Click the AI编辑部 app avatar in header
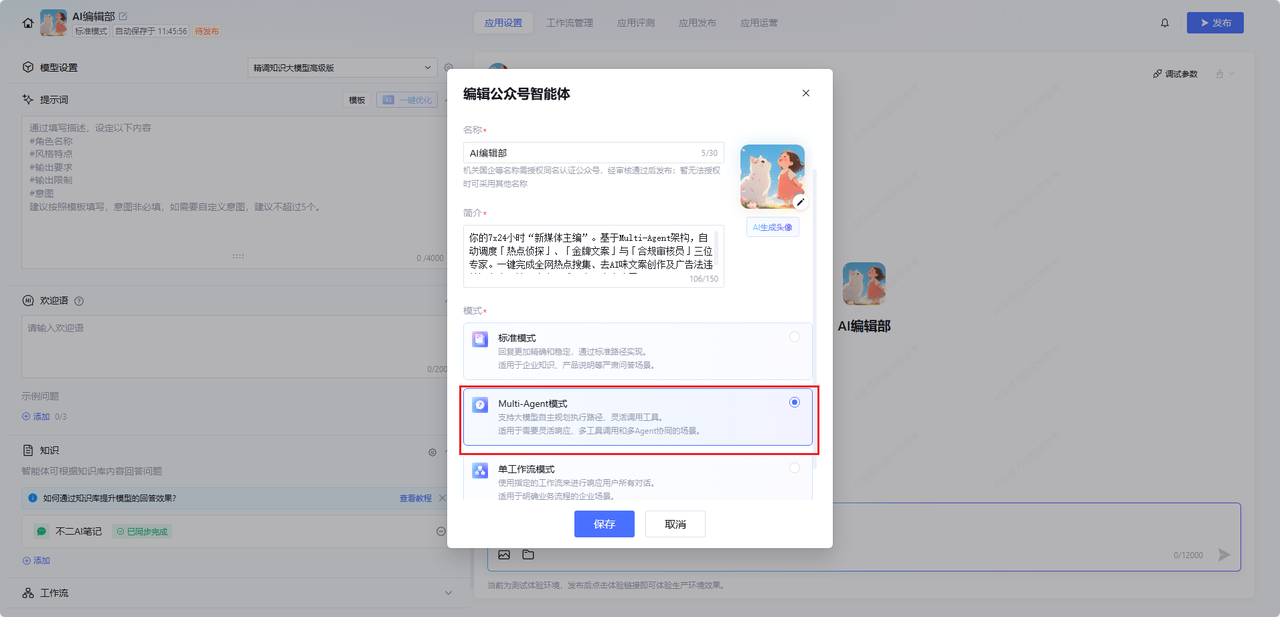 (53, 22)
